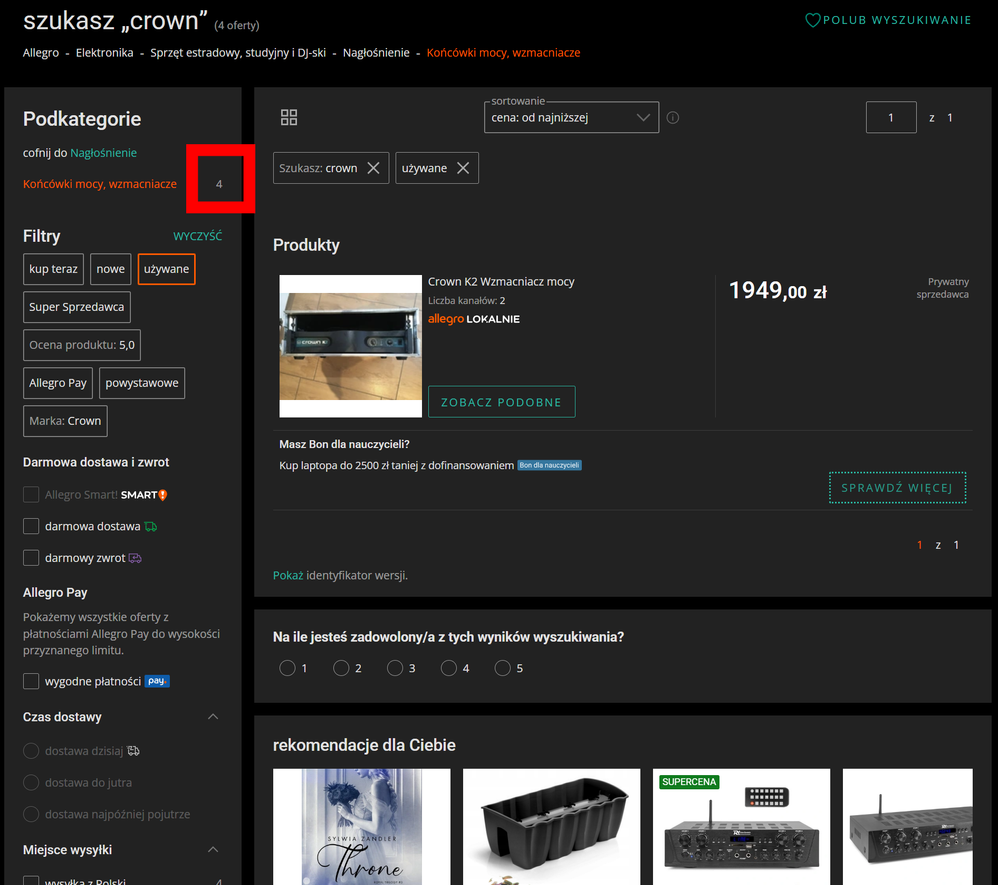Go back to 'Nagłośnienie' subcategory link
The image size is (998, 885).
(104, 153)
